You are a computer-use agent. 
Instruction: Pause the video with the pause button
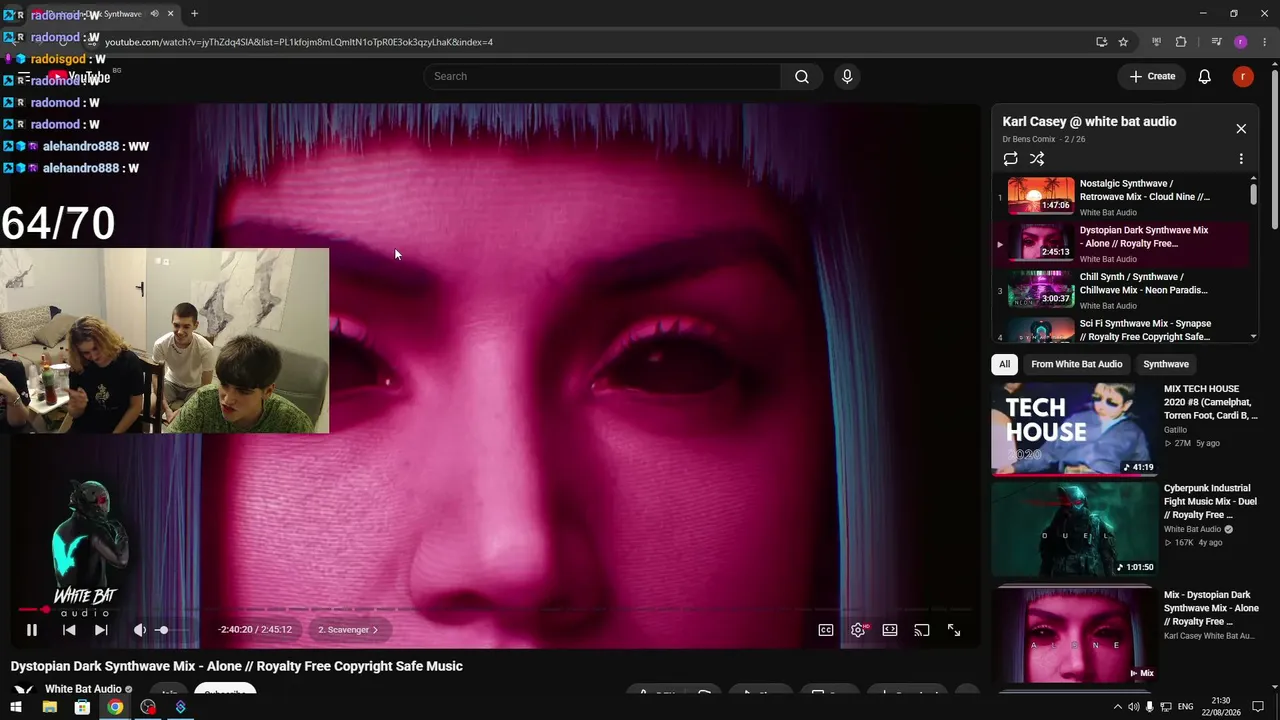pyautogui.click(x=32, y=630)
